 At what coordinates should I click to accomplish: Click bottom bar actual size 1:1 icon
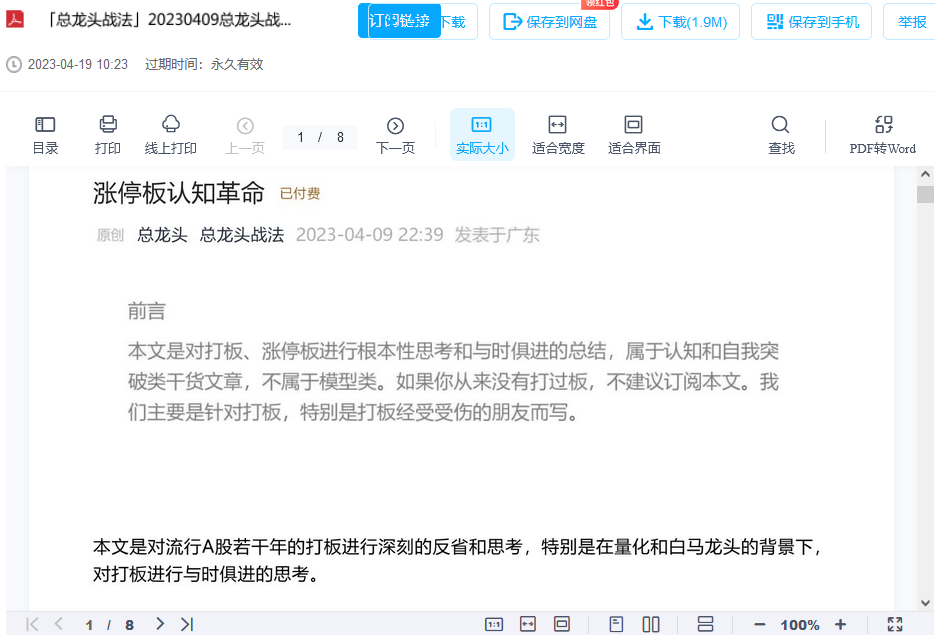coord(494,624)
